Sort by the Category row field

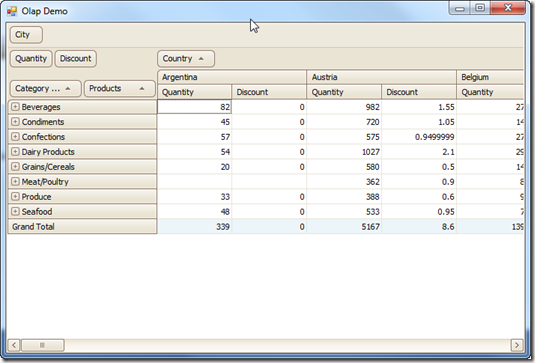pyautogui.click(x=46, y=89)
